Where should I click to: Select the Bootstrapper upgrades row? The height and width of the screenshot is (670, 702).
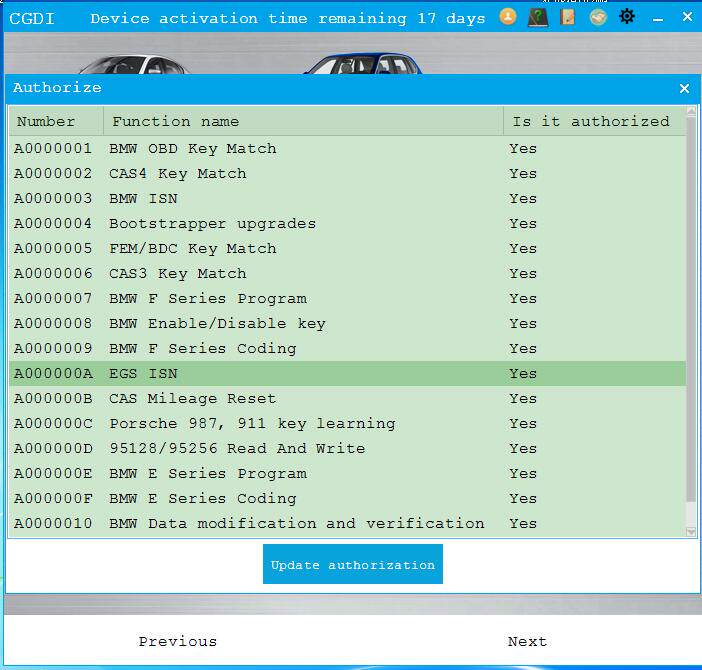pyautogui.click(x=347, y=224)
